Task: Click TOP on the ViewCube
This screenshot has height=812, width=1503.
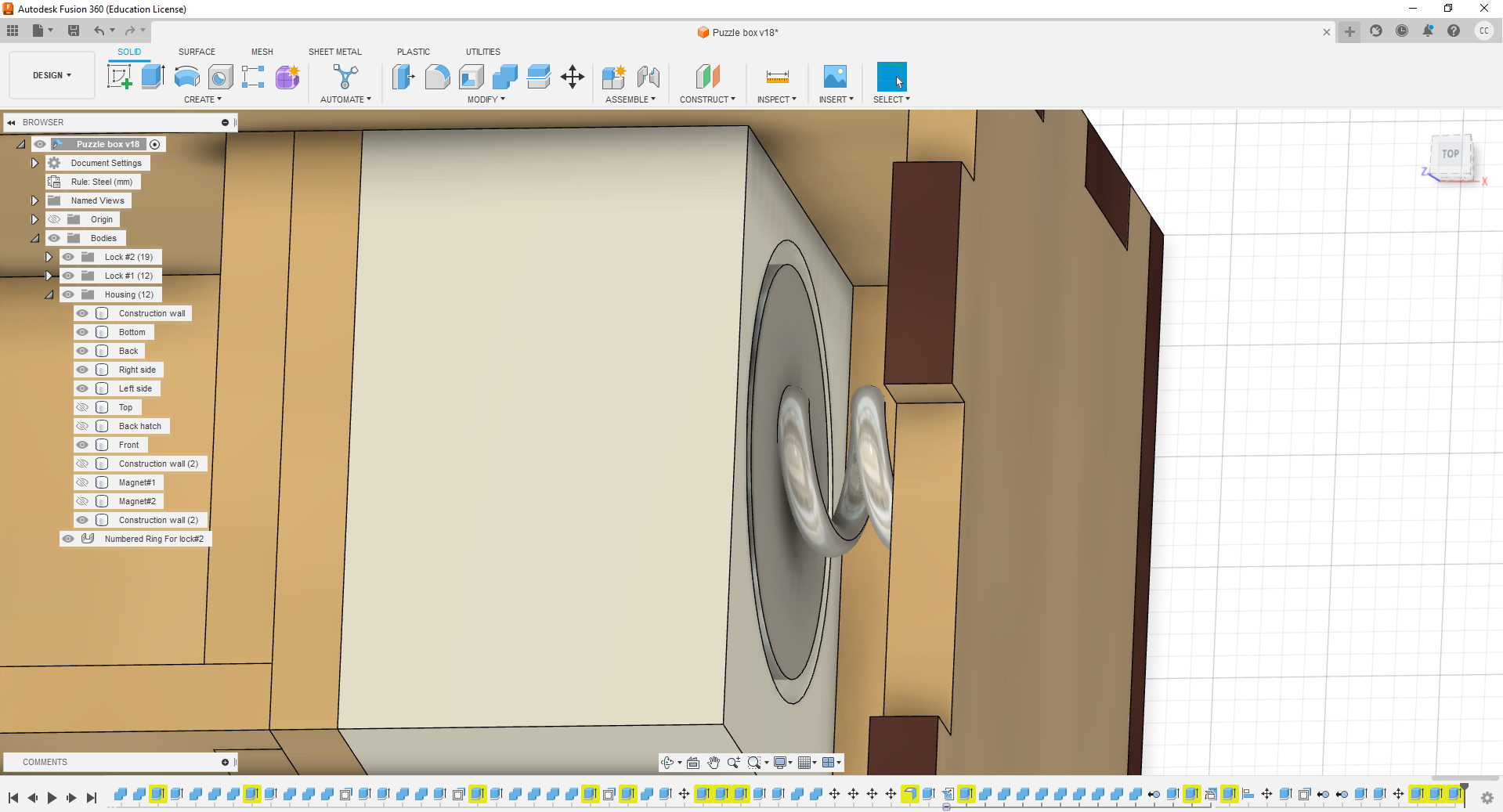Action: click(1450, 153)
